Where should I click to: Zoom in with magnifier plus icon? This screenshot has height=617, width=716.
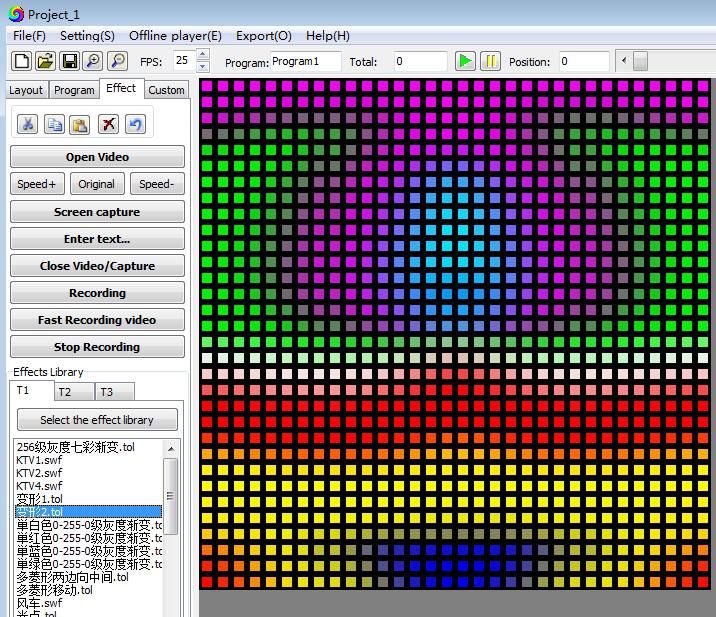coord(93,61)
